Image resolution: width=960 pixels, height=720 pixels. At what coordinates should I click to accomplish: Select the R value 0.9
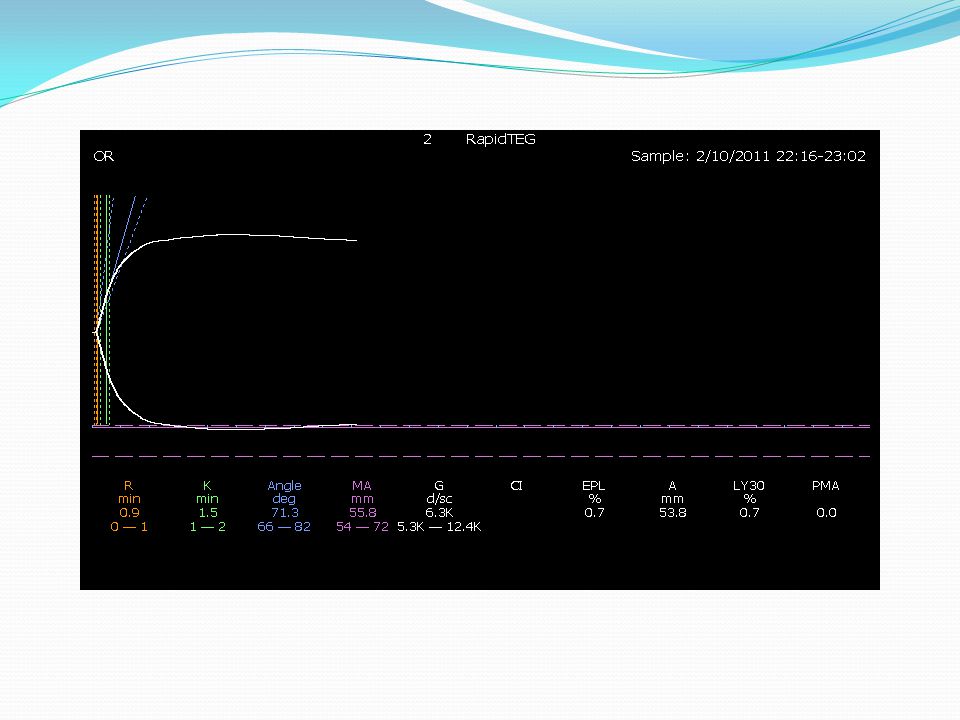pyautogui.click(x=129, y=512)
